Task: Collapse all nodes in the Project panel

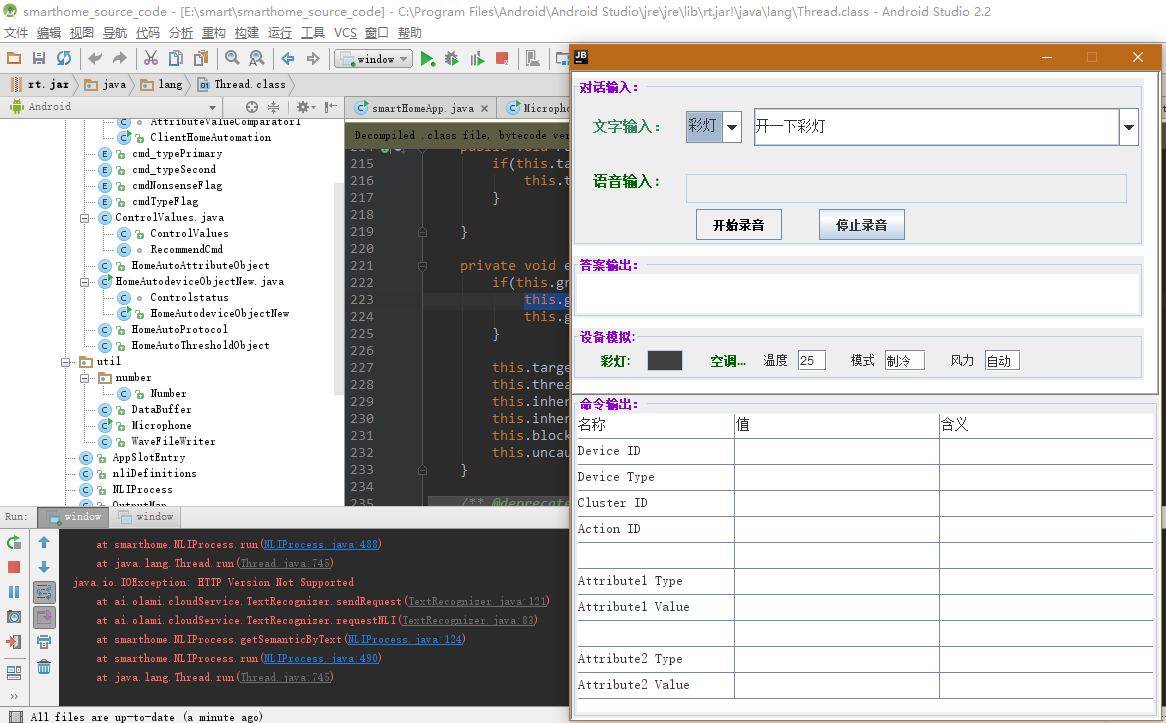Action: (x=274, y=107)
